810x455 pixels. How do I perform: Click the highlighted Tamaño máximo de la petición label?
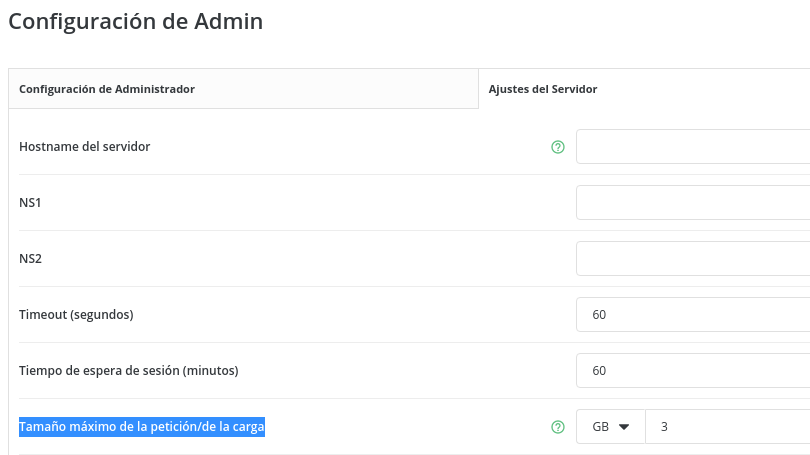pyautogui.click(x=142, y=428)
